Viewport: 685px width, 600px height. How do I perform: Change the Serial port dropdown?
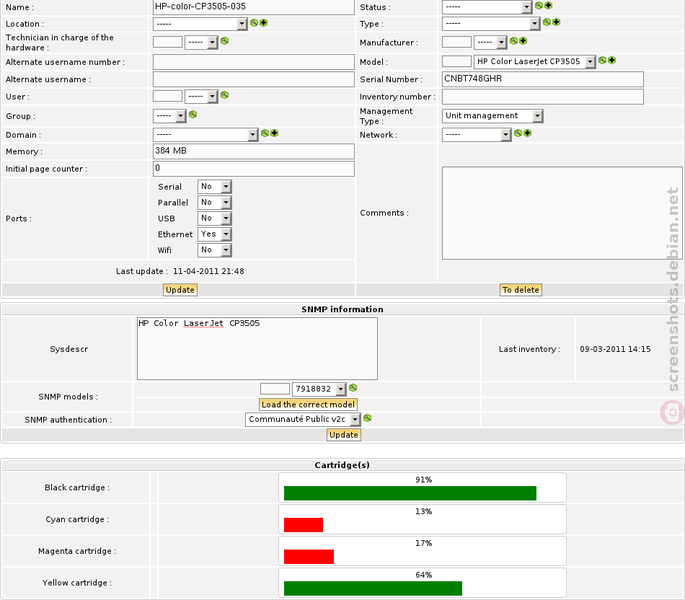coord(214,187)
